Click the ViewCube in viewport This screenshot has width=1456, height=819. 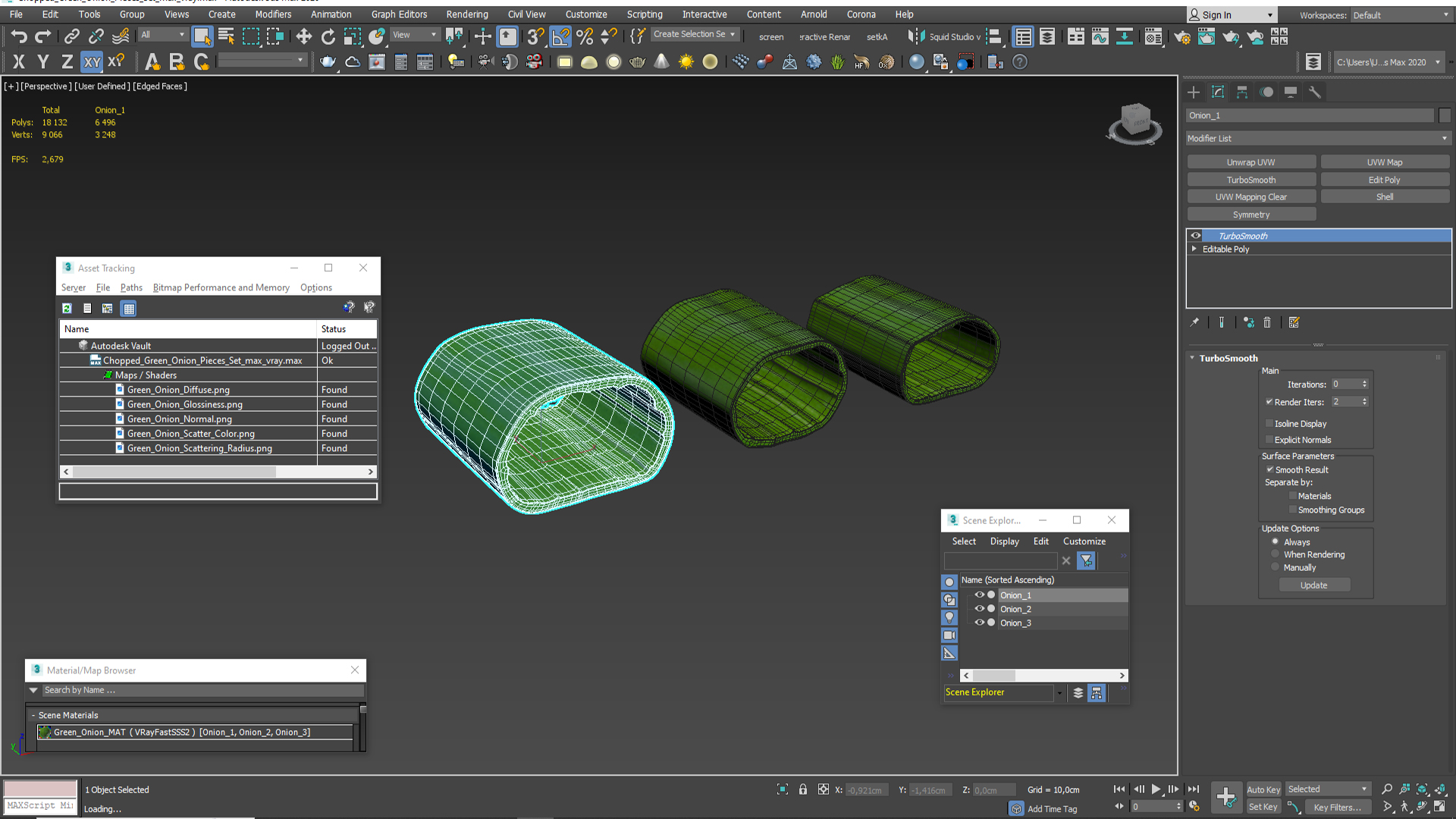(x=1134, y=121)
